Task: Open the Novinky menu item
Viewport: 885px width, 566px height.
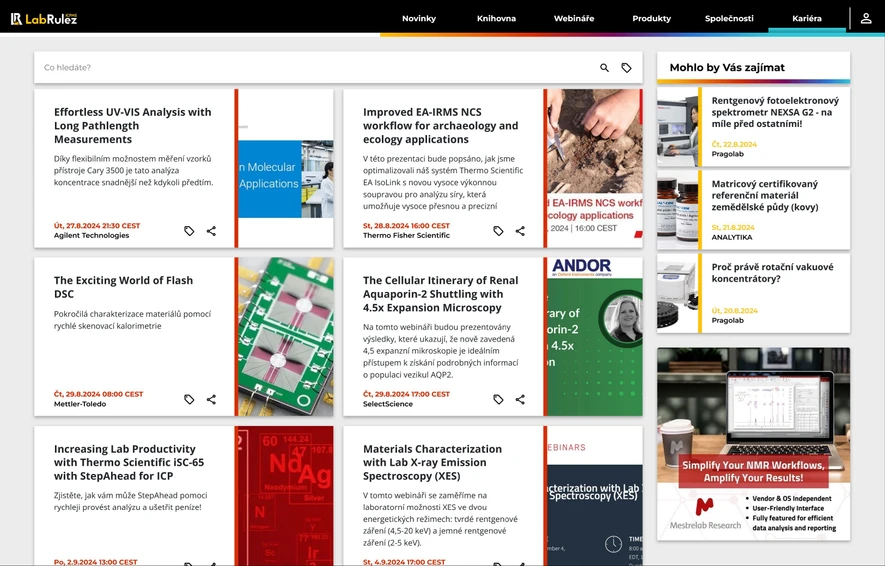Action: click(x=419, y=19)
